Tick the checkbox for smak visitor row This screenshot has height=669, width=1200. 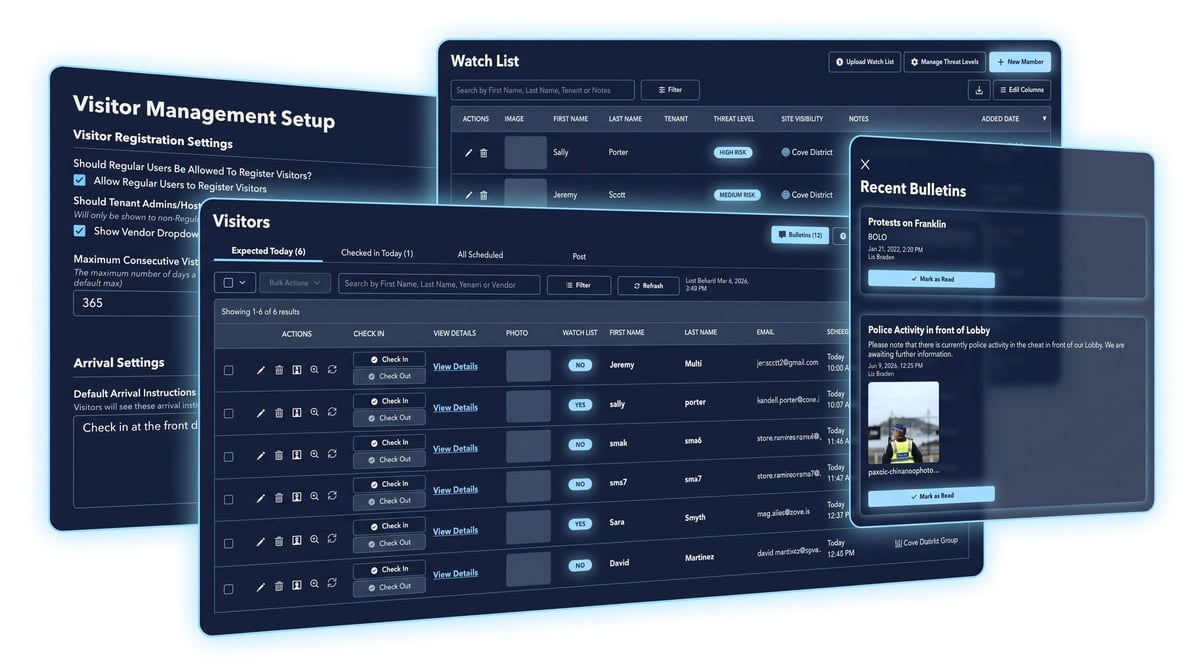228,456
